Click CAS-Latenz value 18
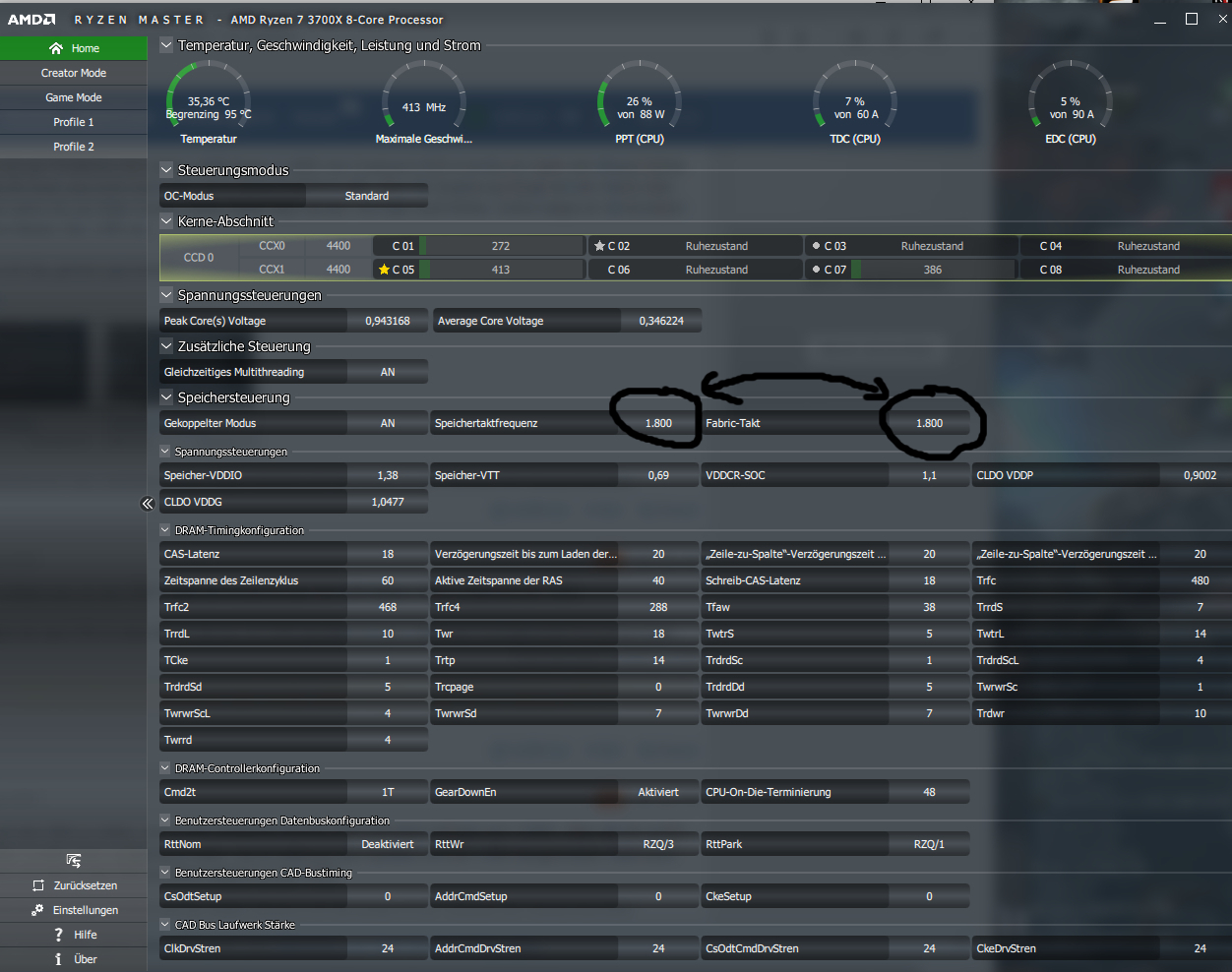Viewport: 1232px width, 972px height. 388,554
